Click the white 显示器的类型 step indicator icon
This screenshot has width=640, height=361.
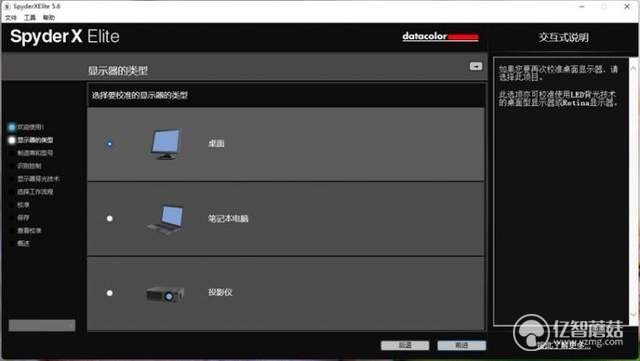coord(11,140)
